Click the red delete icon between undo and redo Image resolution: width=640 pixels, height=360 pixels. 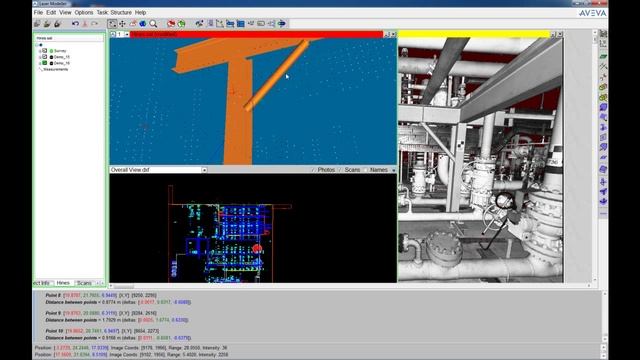[85, 24]
